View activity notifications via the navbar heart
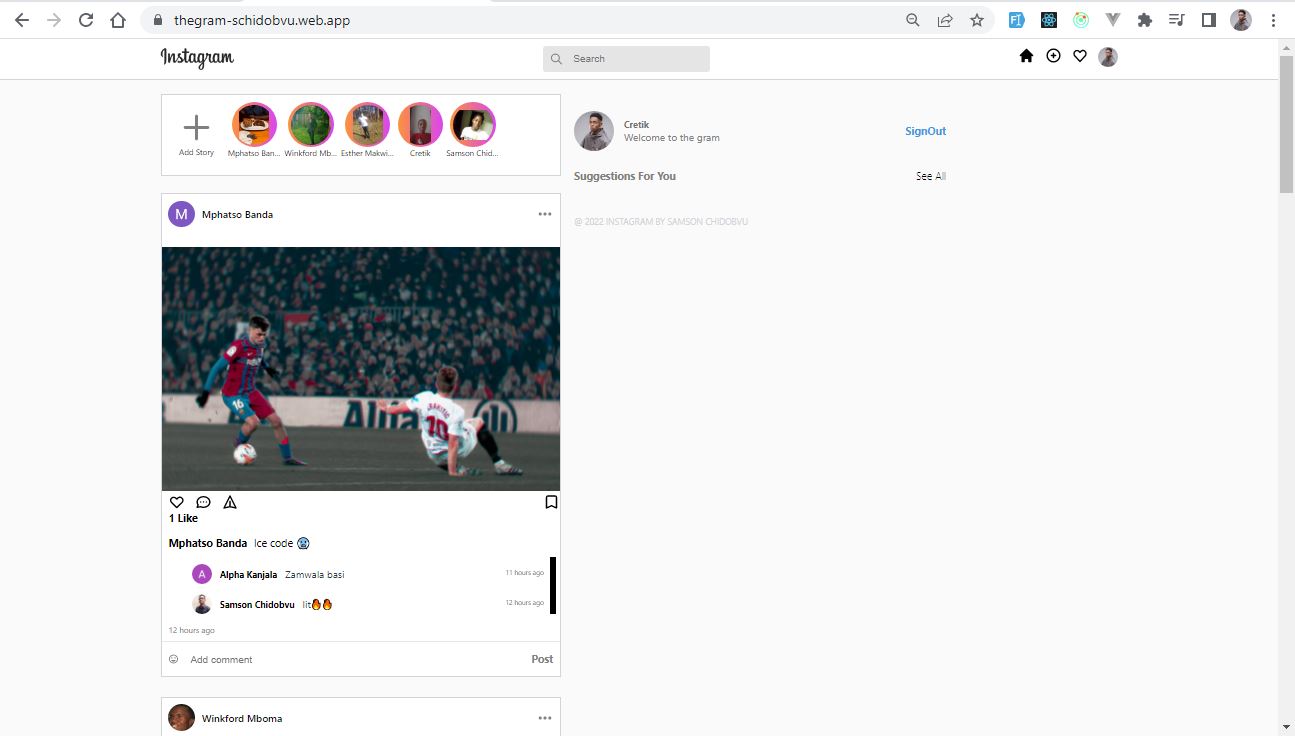Viewport: 1295px width, 736px height. coord(1080,56)
